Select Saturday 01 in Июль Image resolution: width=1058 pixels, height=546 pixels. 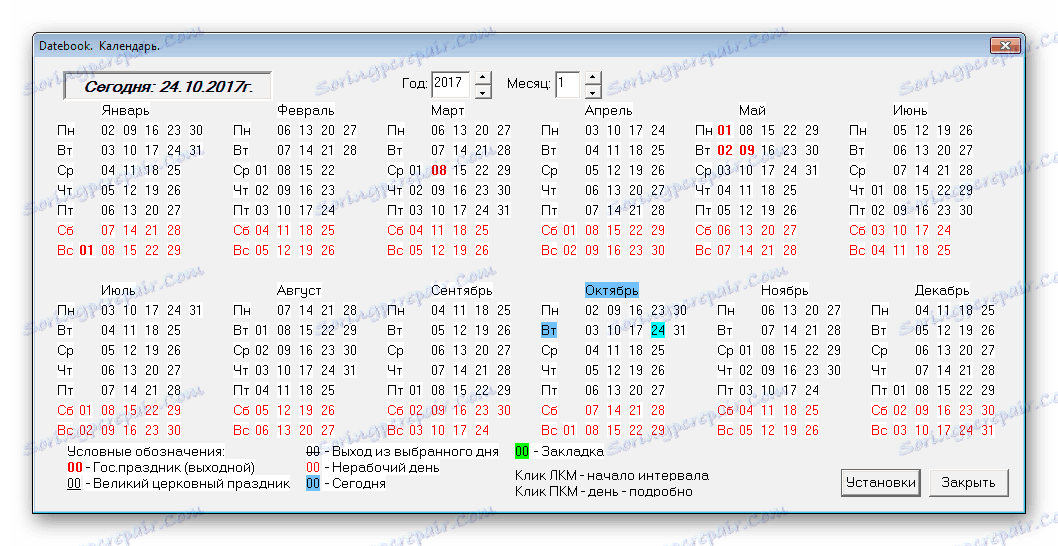point(86,410)
